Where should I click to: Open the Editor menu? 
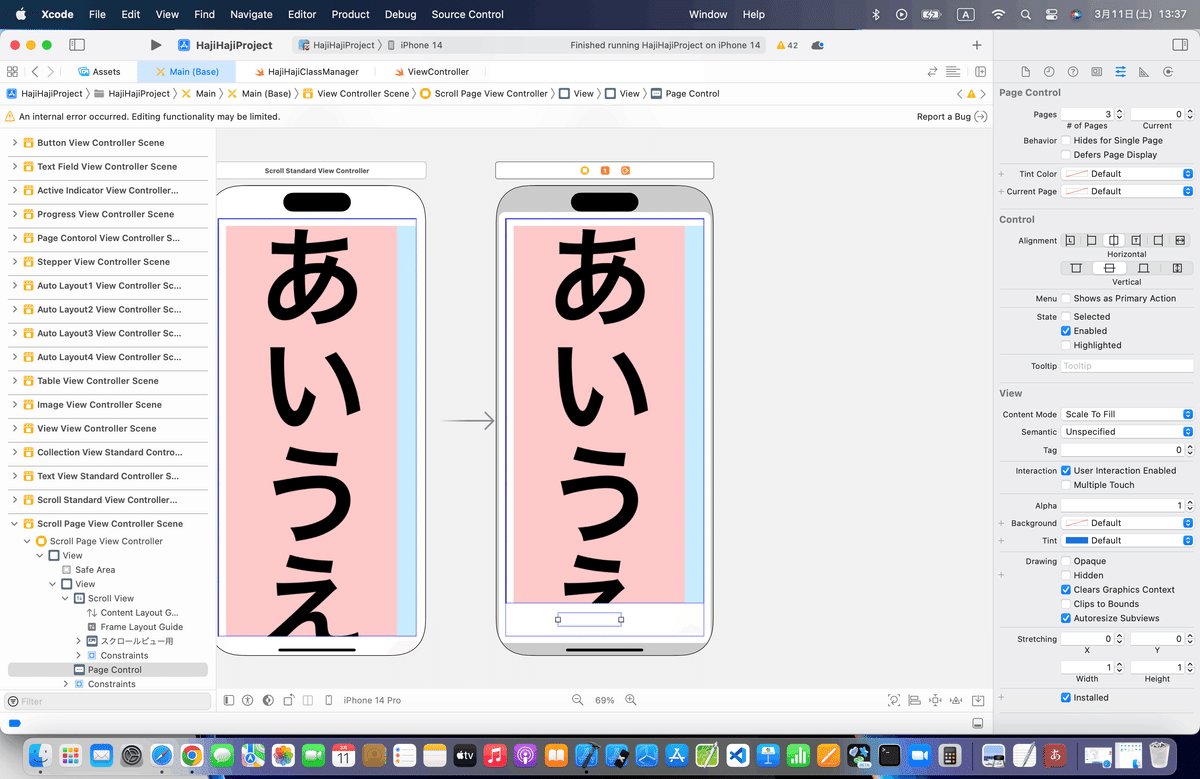302,14
